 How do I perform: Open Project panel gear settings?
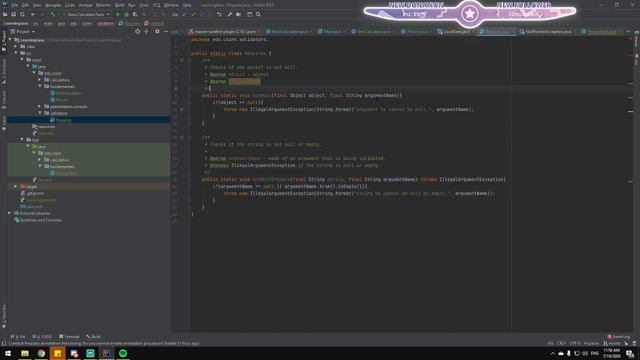[157, 31]
